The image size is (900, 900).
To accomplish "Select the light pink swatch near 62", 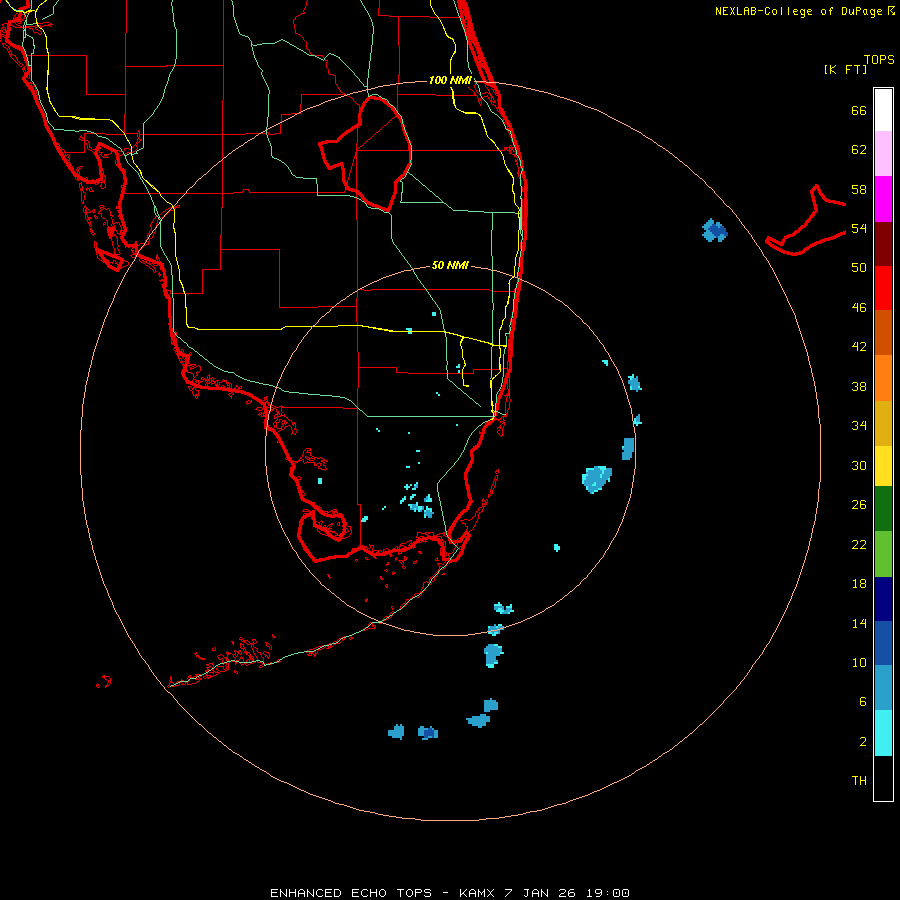I will (x=883, y=154).
